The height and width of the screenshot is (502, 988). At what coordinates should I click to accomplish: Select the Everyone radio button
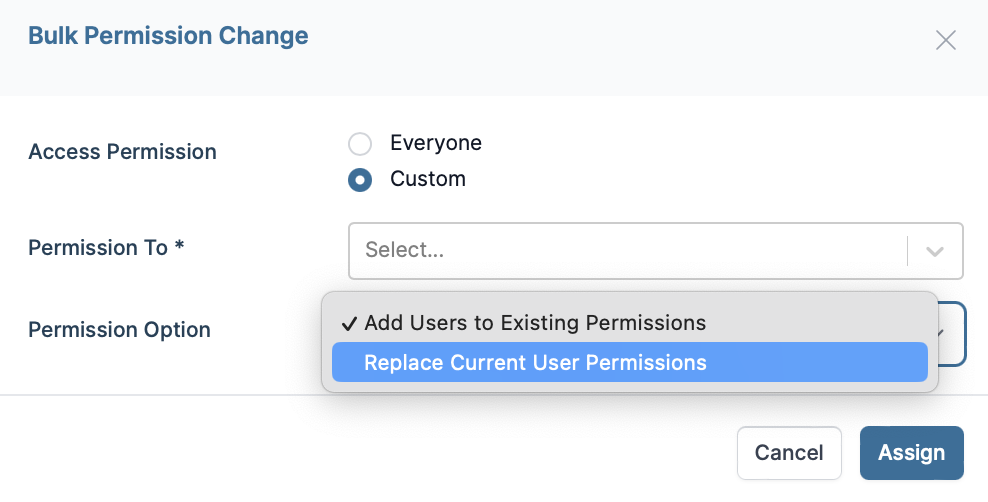point(360,144)
